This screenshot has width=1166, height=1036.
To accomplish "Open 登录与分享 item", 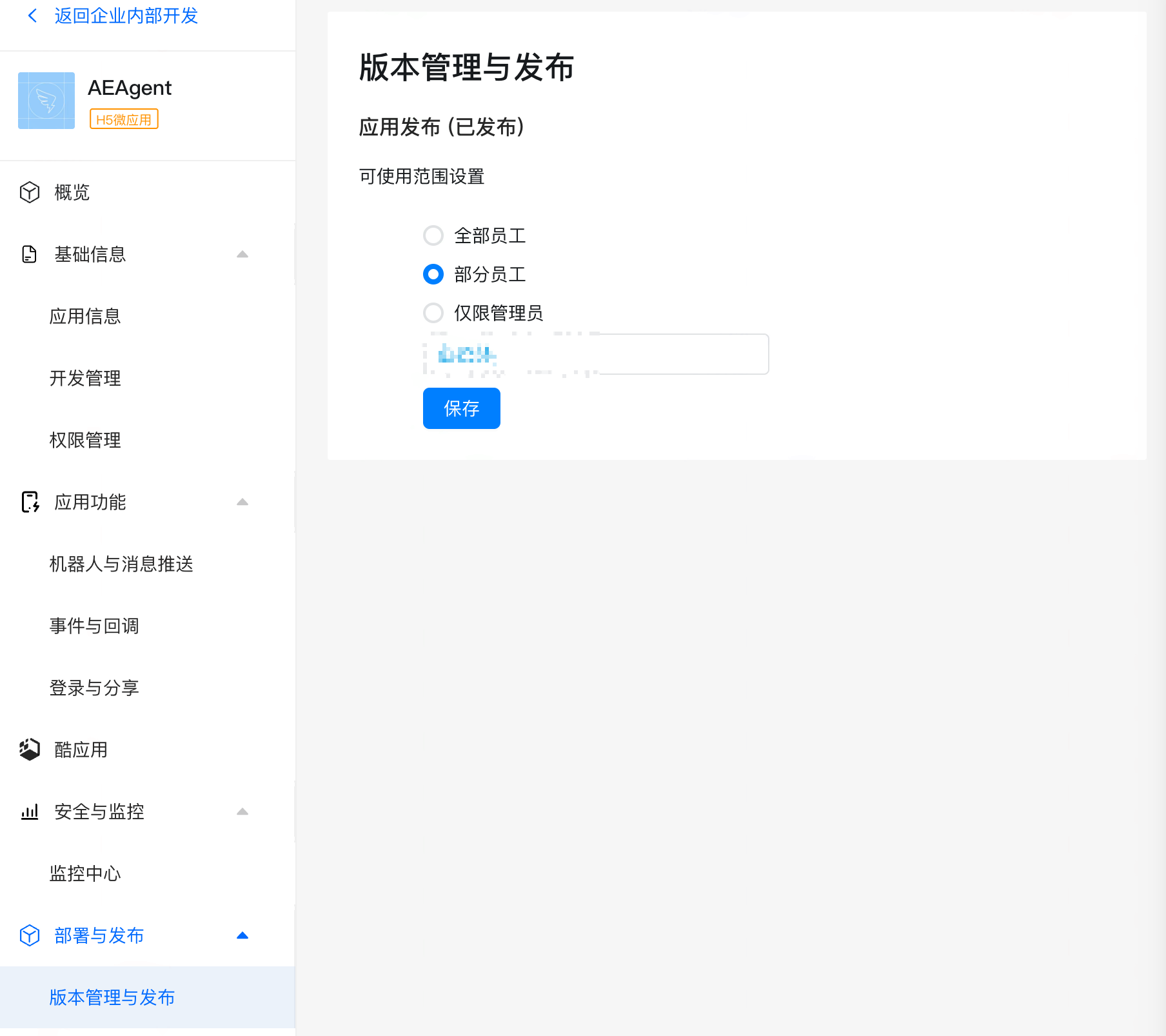I will pyautogui.click(x=94, y=688).
